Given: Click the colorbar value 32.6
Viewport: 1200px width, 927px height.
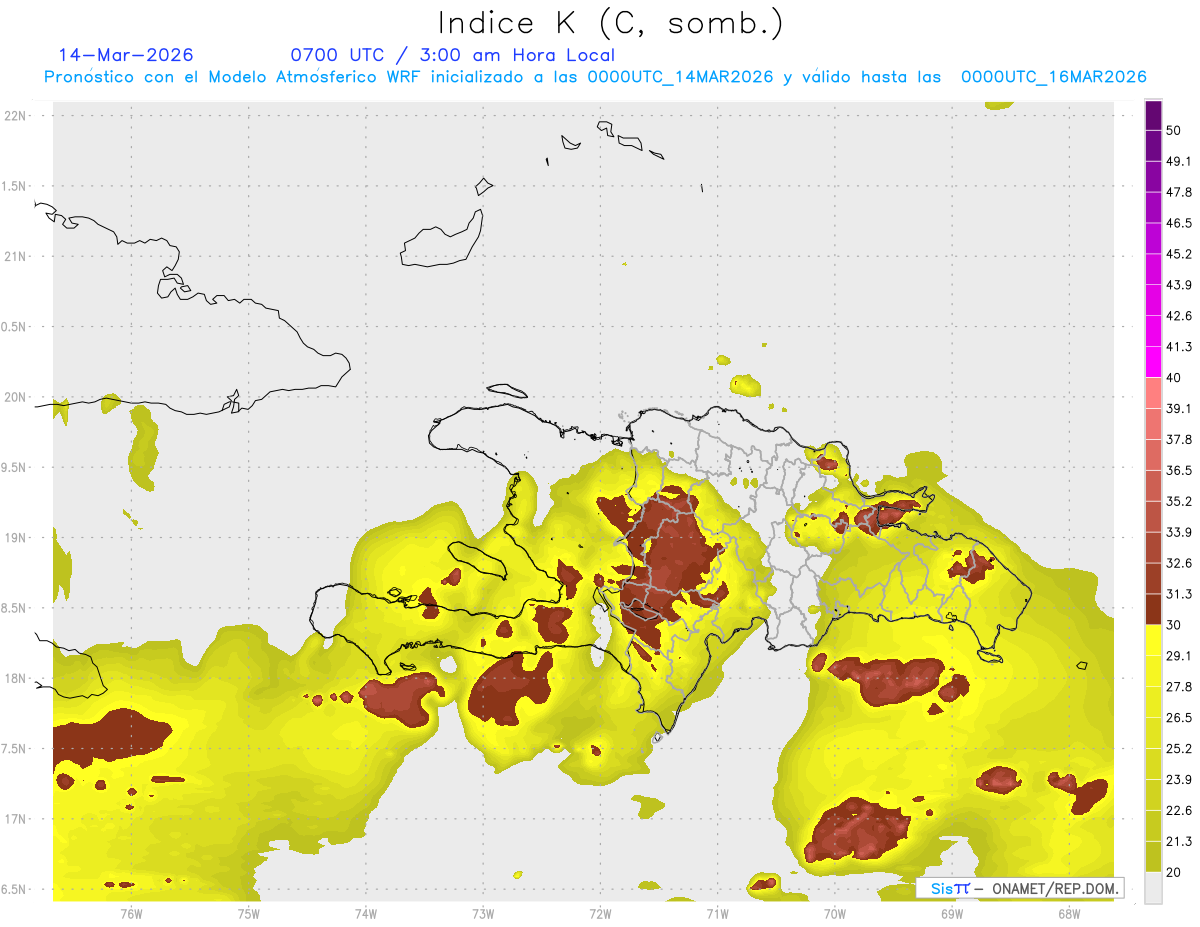Looking at the screenshot, I should 1180,563.
